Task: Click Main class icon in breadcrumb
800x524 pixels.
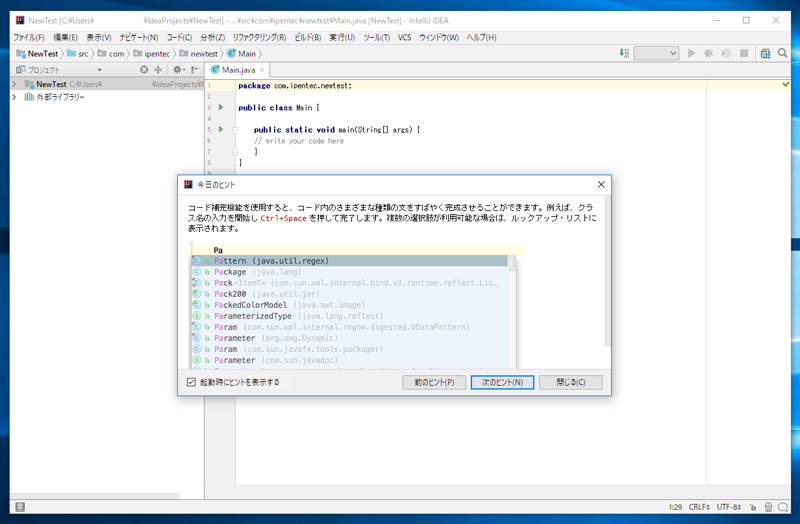Action: 232,53
